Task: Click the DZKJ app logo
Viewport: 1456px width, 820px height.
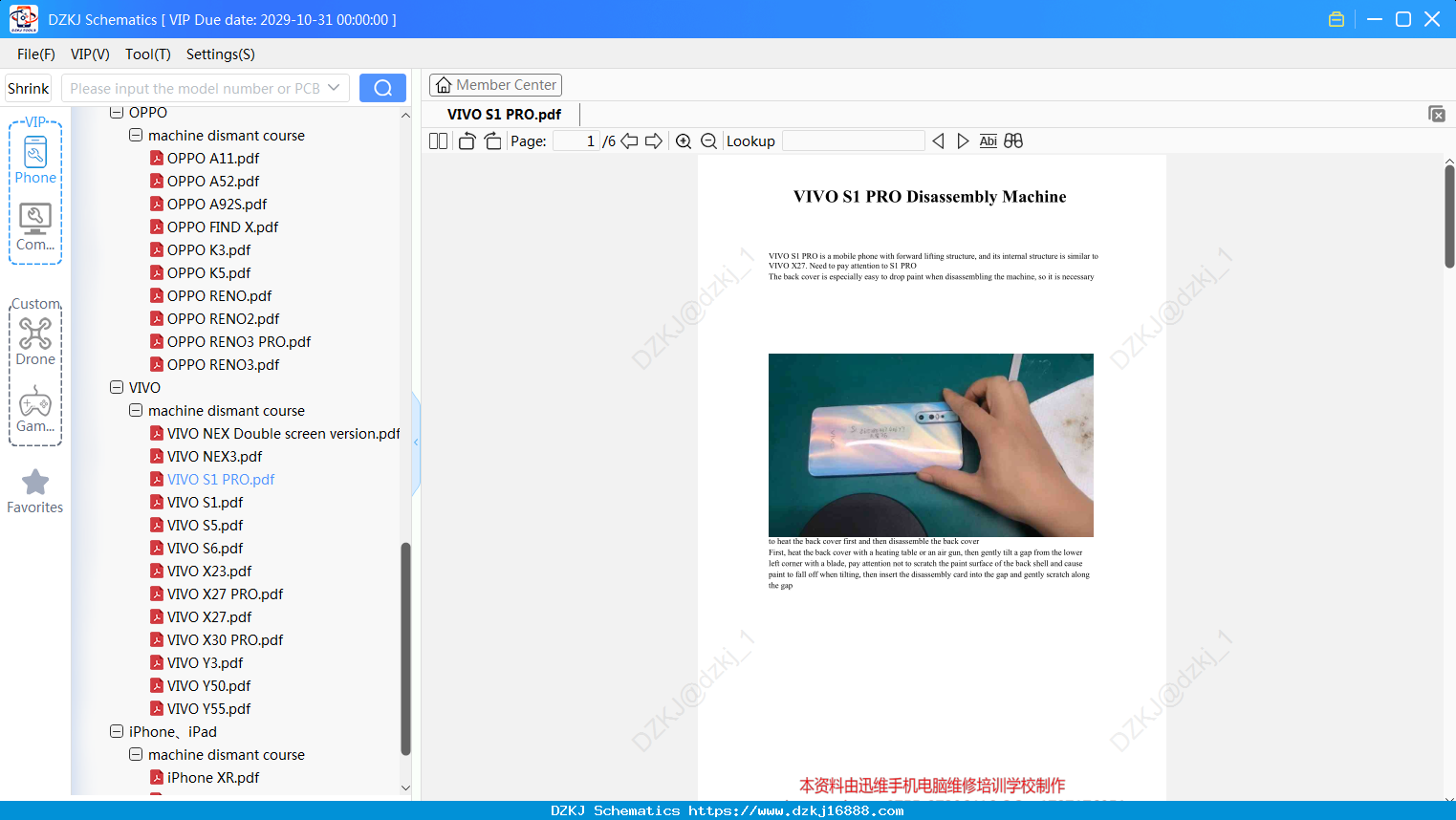Action: point(23,19)
